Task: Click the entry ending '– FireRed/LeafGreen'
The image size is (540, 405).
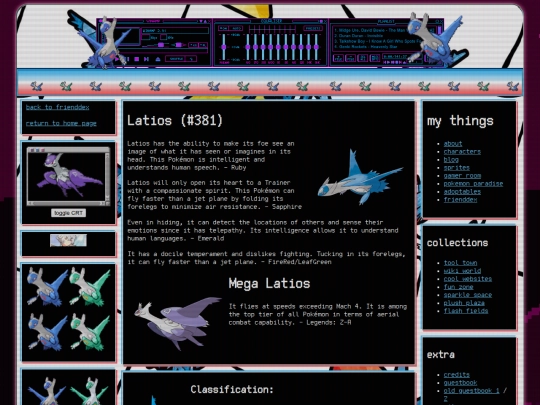Action: point(266,258)
